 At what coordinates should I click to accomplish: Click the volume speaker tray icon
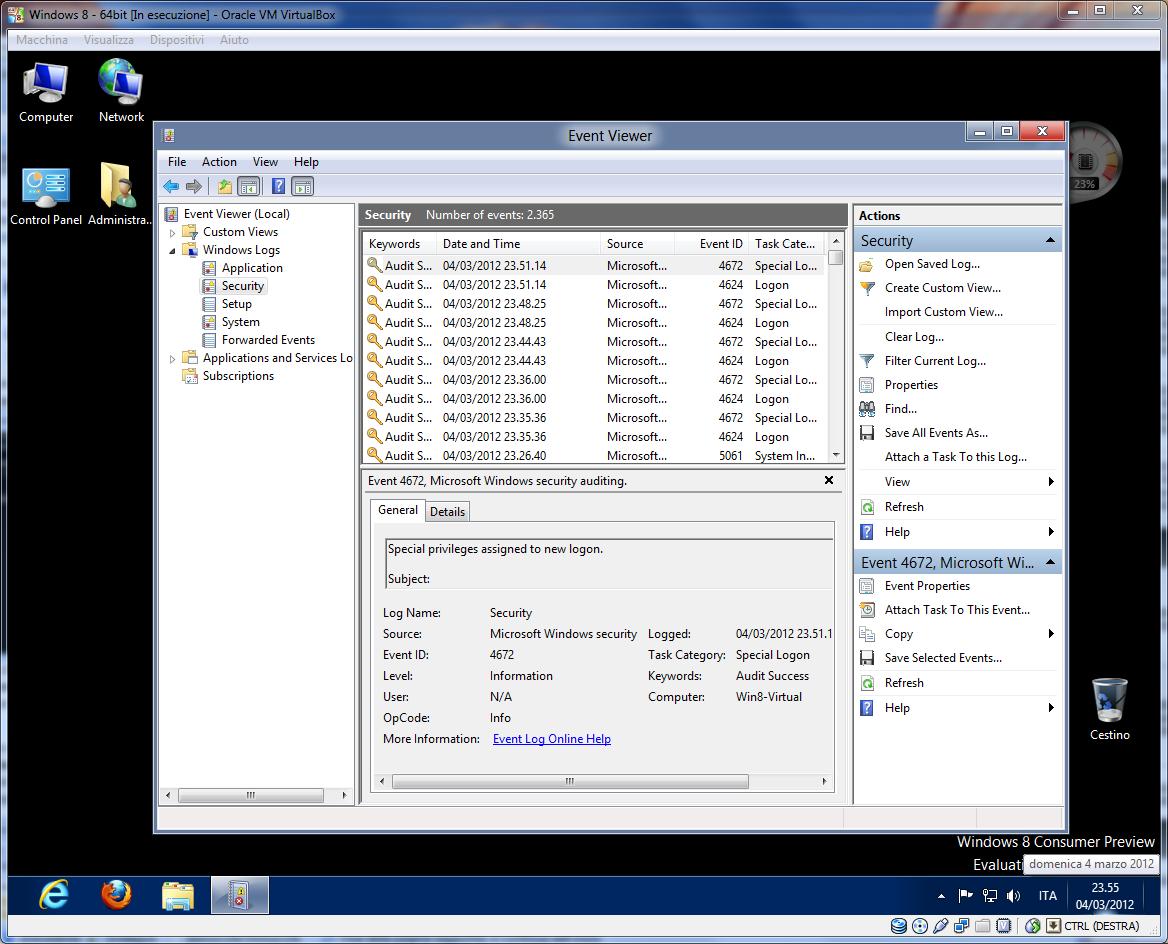point(1013,896)
